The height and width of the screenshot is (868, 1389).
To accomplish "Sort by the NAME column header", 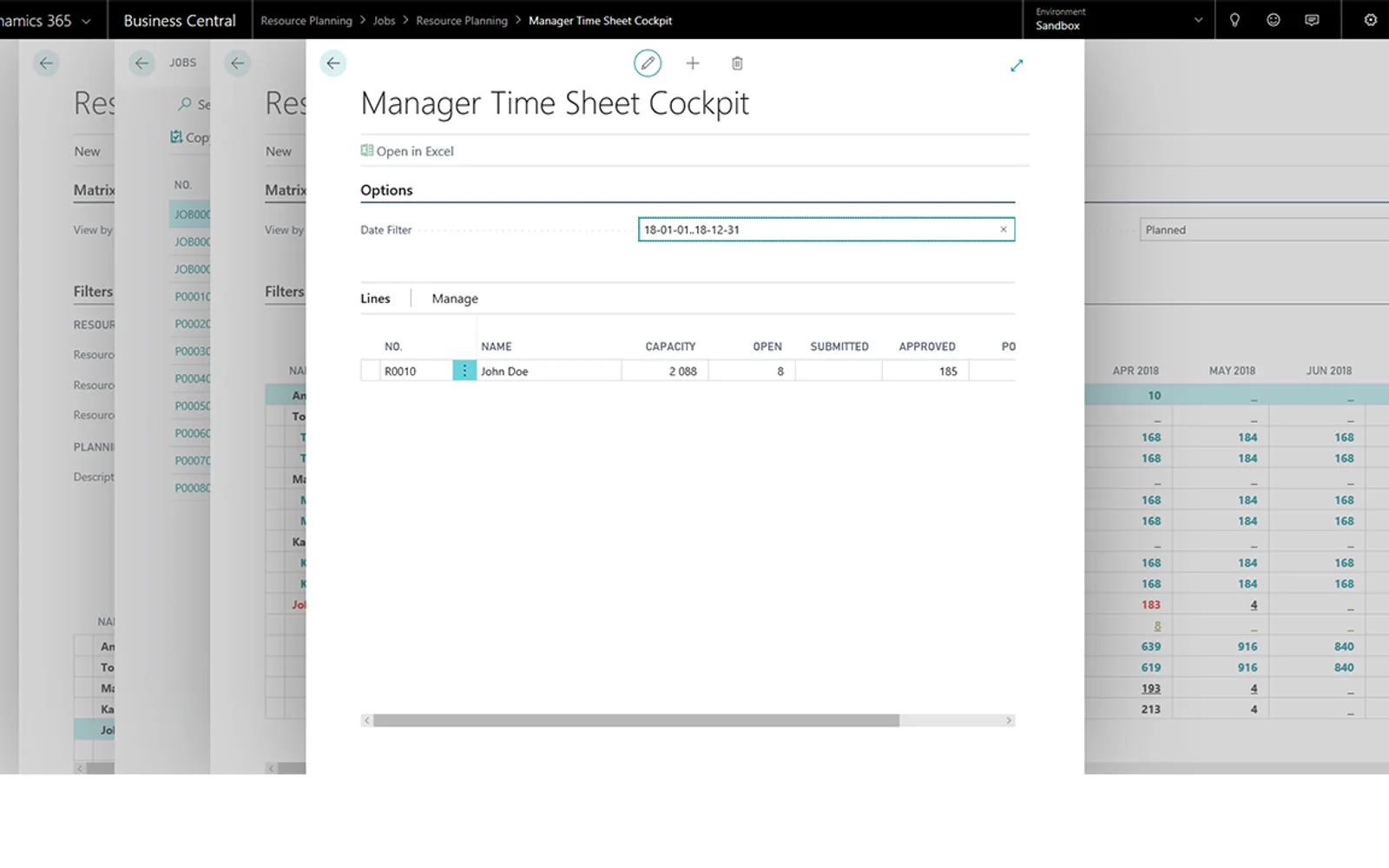I will pyautogui.click(x=497, y=346).
